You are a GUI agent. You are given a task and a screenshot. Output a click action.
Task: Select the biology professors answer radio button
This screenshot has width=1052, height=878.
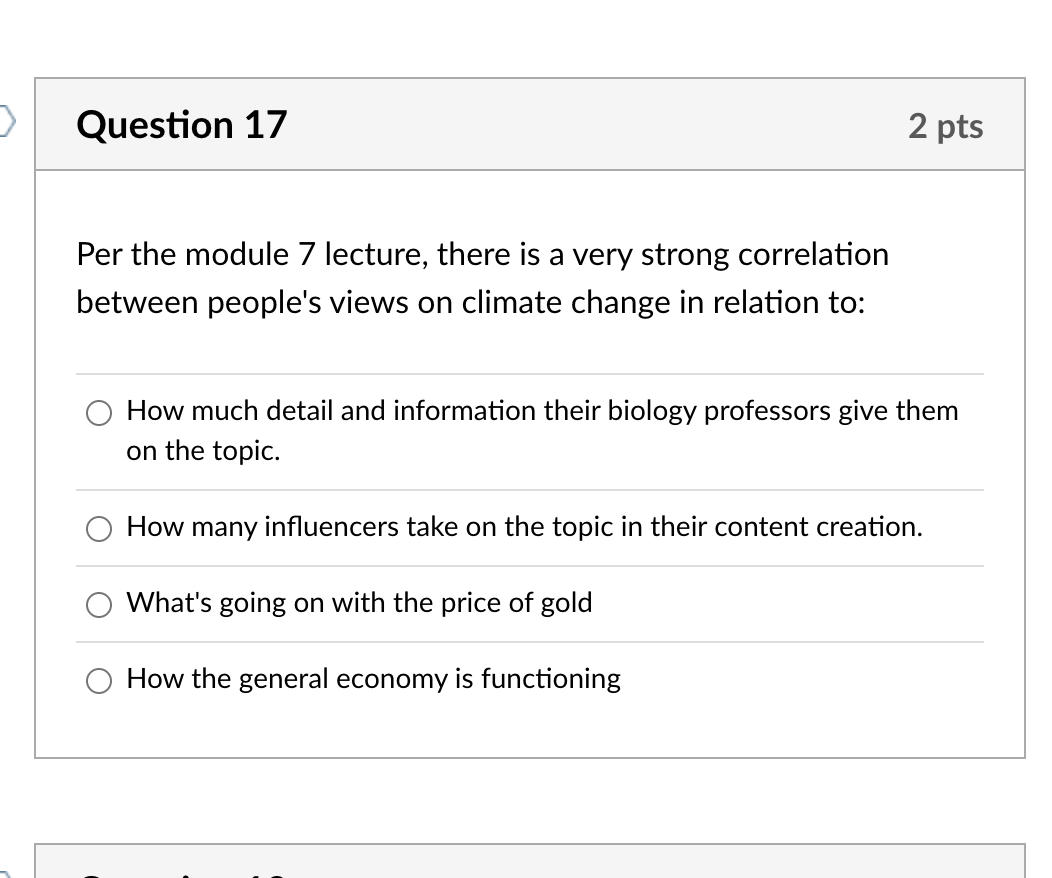point(99,413)
